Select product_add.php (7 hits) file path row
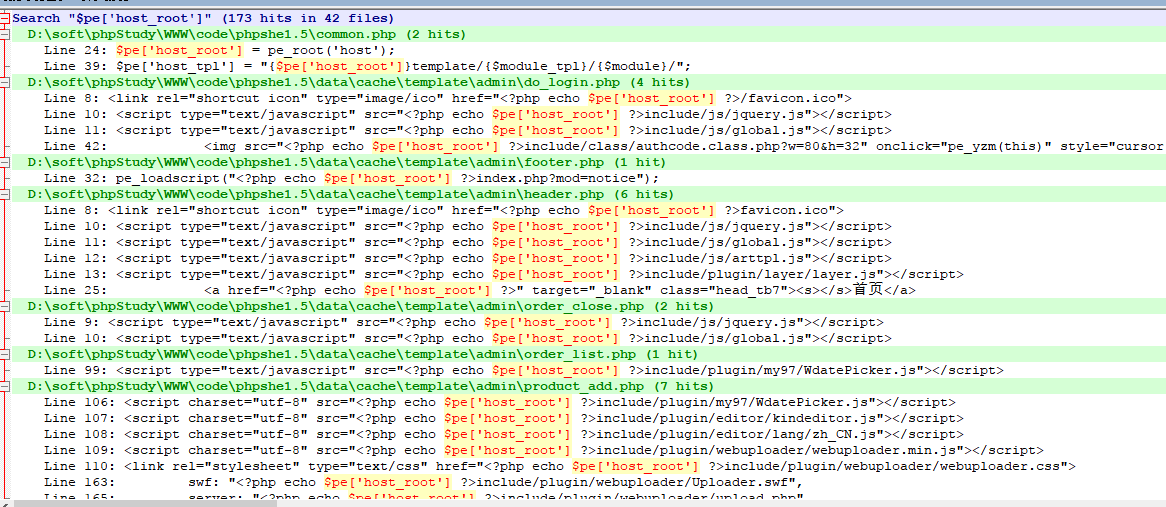1166x507 pixels. 370,387
